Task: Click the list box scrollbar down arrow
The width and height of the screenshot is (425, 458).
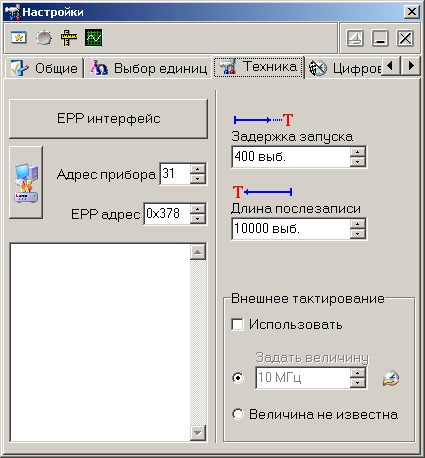Action: pos(198,433)
